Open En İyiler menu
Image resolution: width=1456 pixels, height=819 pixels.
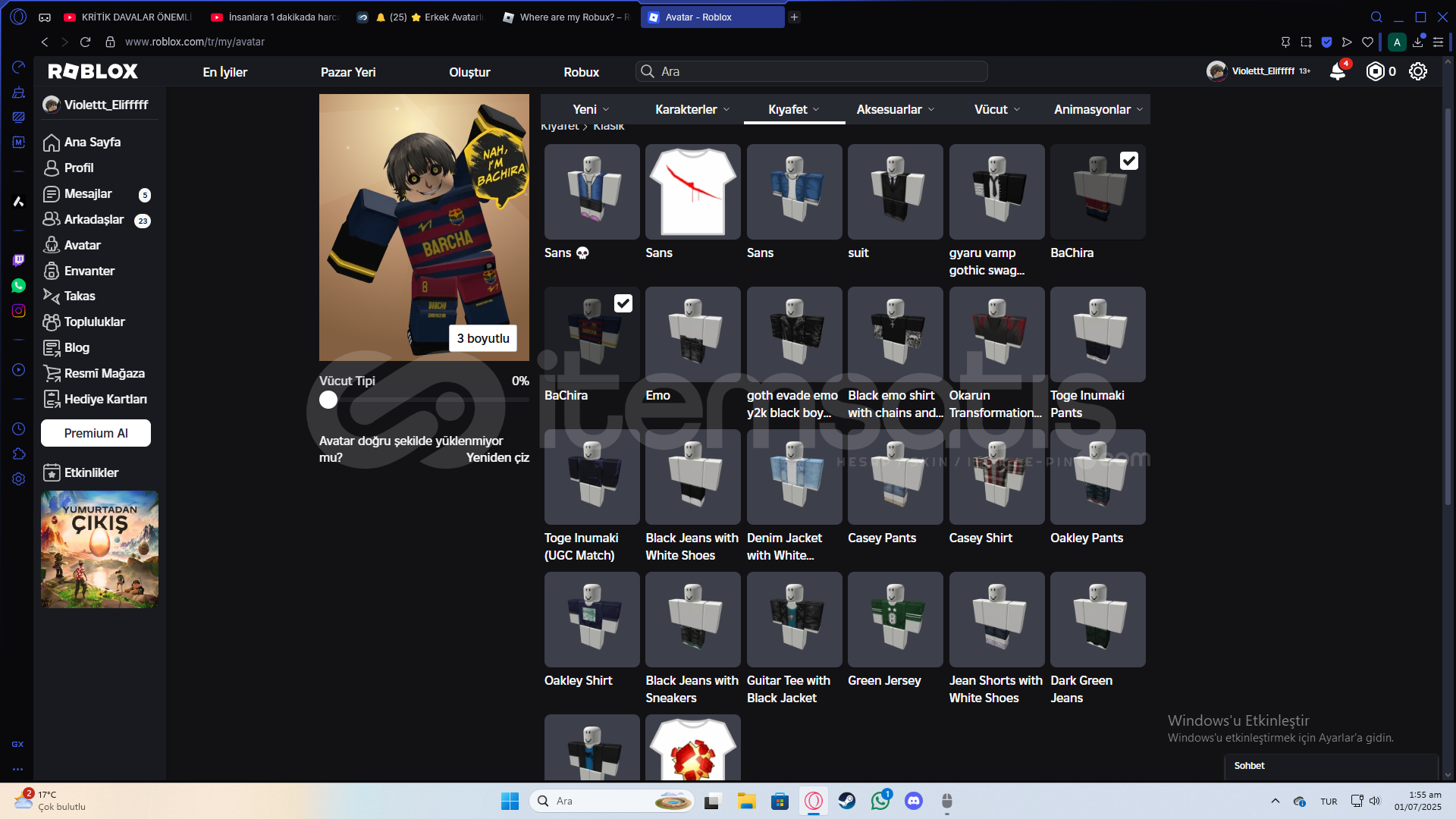(x=225, y=72)
